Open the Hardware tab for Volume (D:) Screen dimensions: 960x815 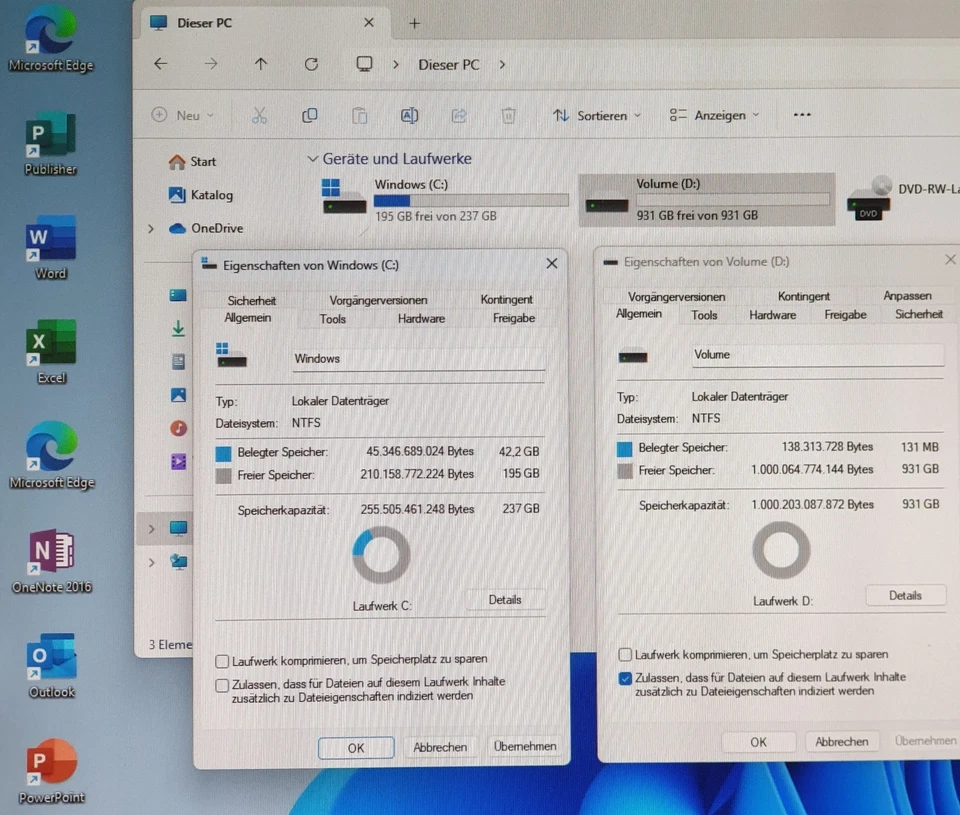pyautogui.click(x=771, y=314)
